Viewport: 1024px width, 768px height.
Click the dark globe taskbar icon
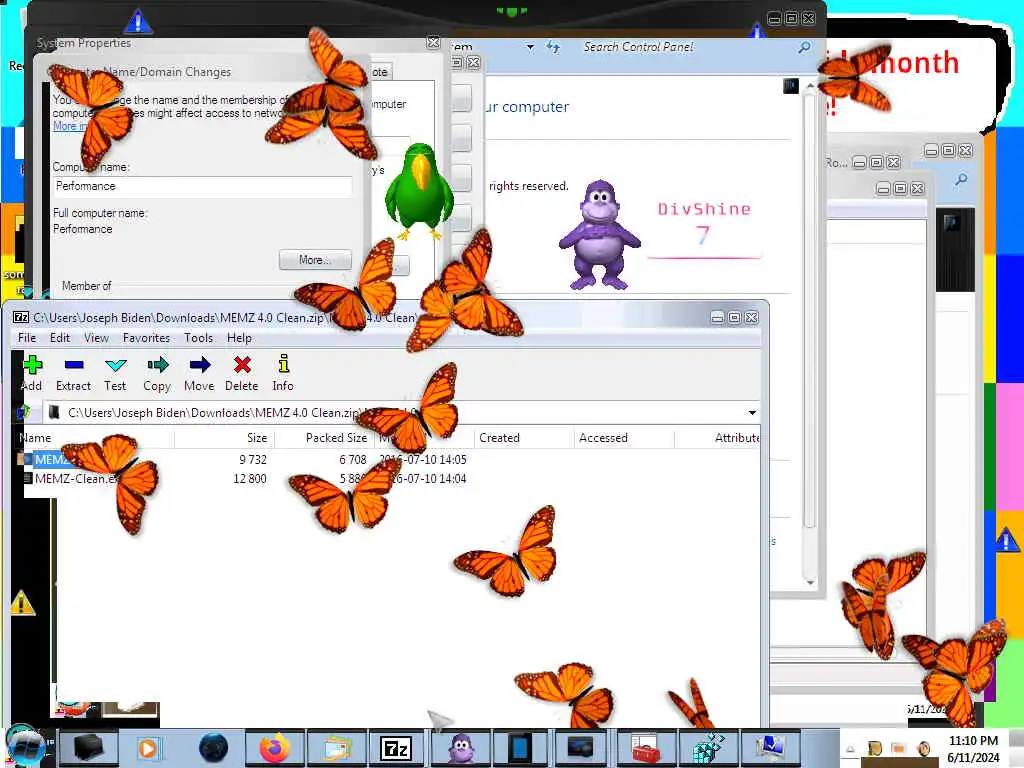click(x=214, y=748)
